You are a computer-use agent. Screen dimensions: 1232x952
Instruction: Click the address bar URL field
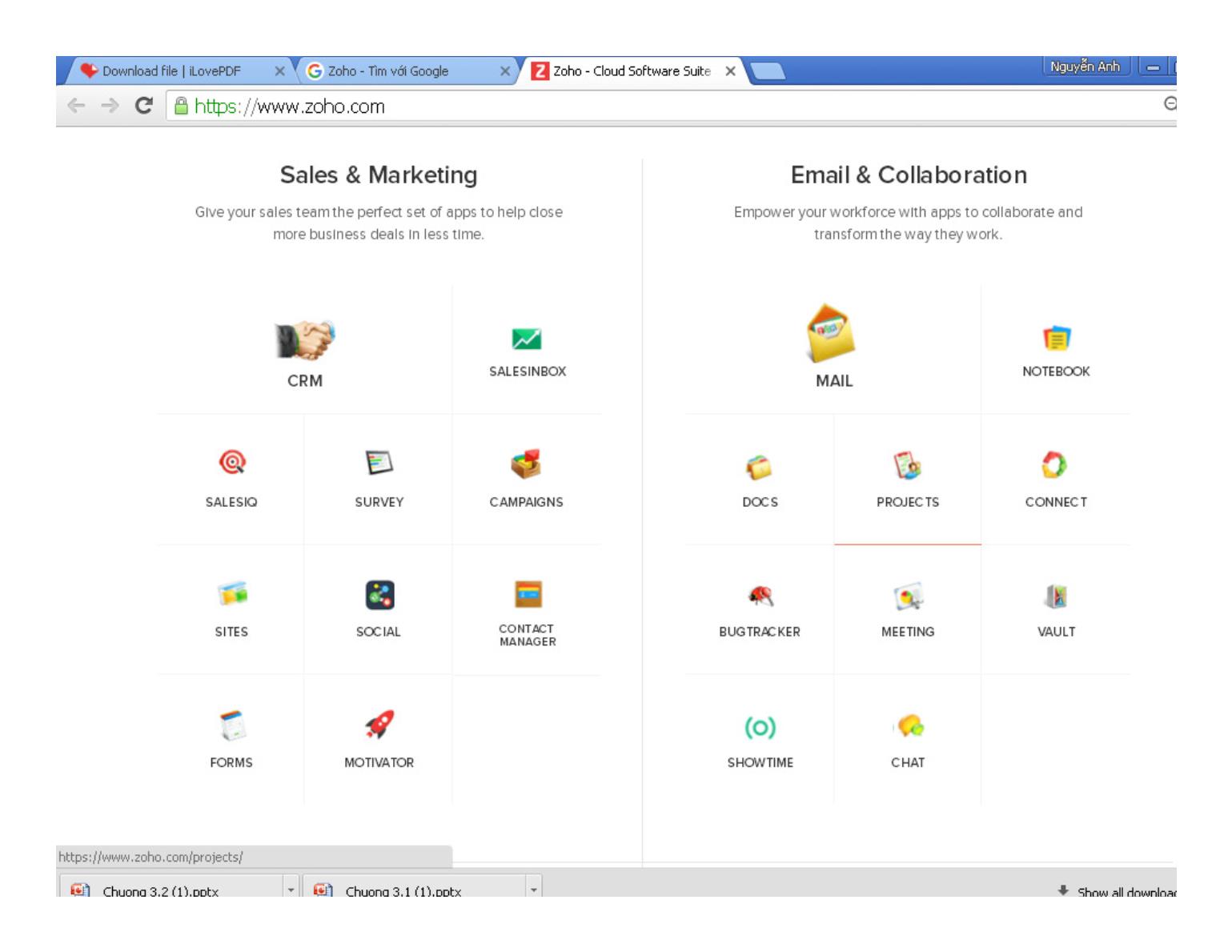coord(672,106)
